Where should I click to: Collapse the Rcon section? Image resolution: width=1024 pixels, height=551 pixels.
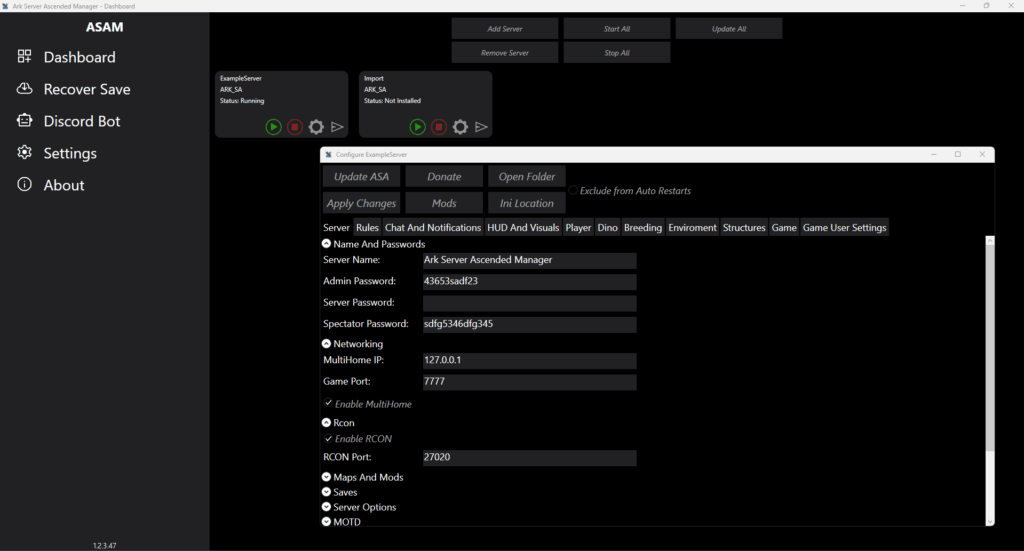(x=327, y=422)
